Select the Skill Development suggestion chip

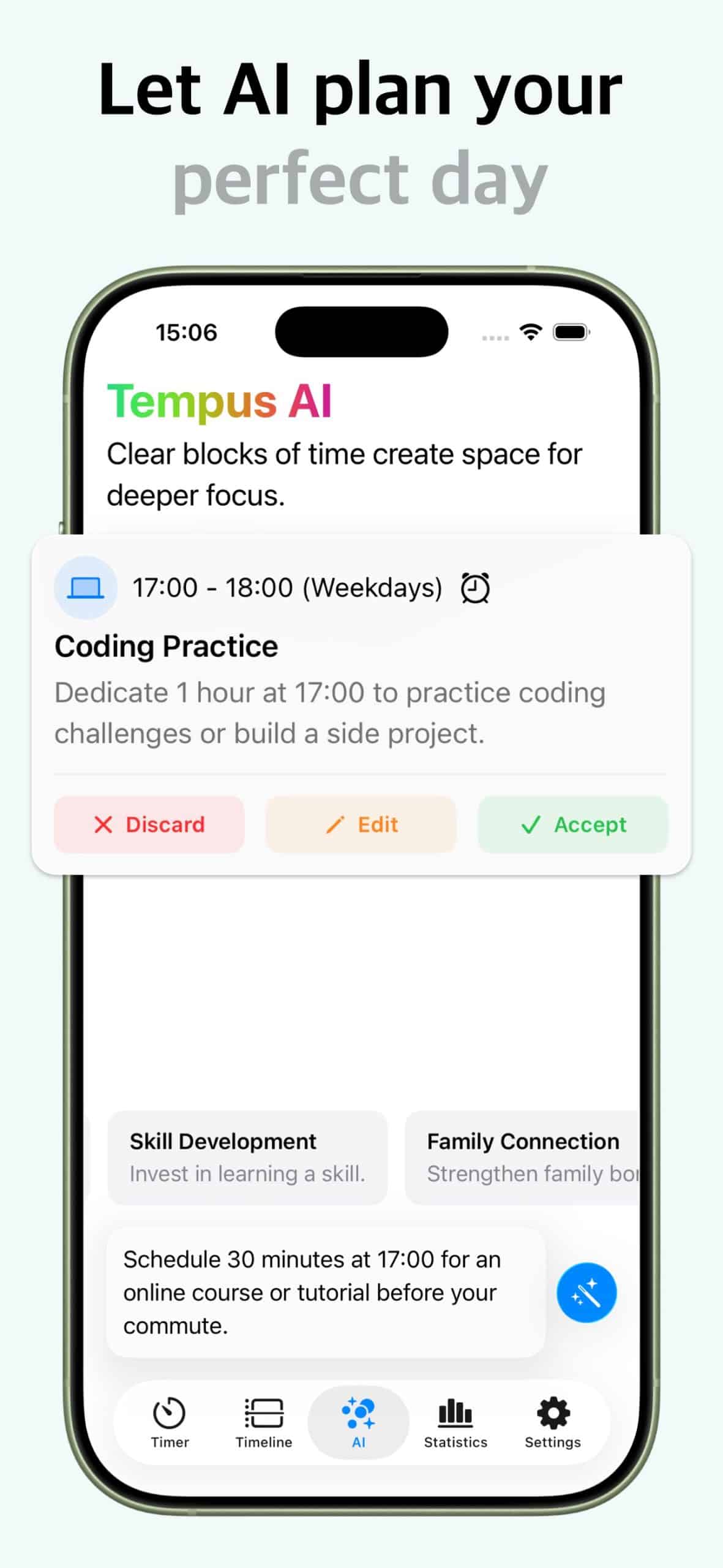pos(246,1156)
